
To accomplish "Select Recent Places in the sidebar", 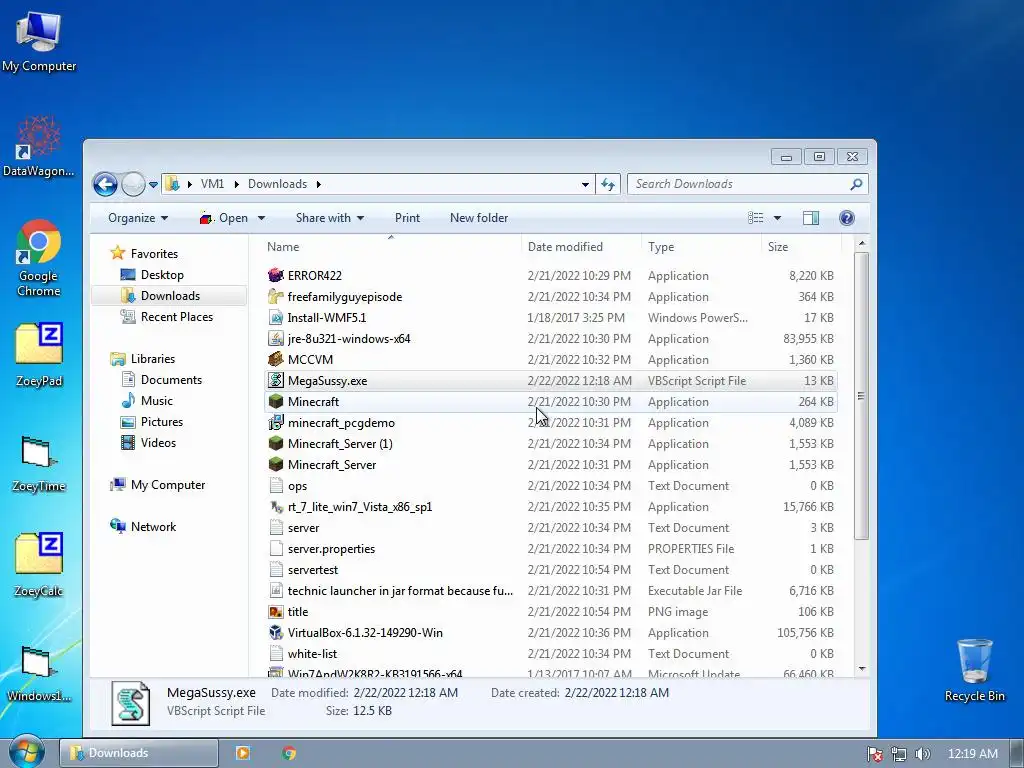I will (176, 317).
